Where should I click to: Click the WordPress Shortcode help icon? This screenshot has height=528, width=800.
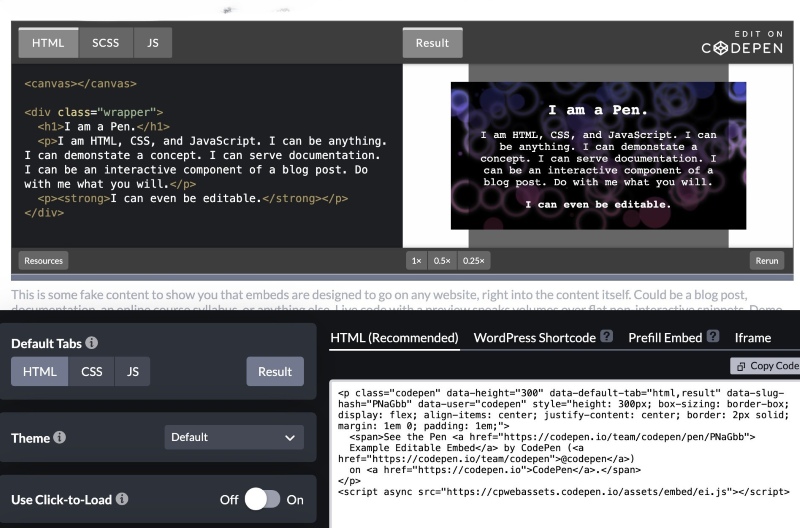(606, 336)
